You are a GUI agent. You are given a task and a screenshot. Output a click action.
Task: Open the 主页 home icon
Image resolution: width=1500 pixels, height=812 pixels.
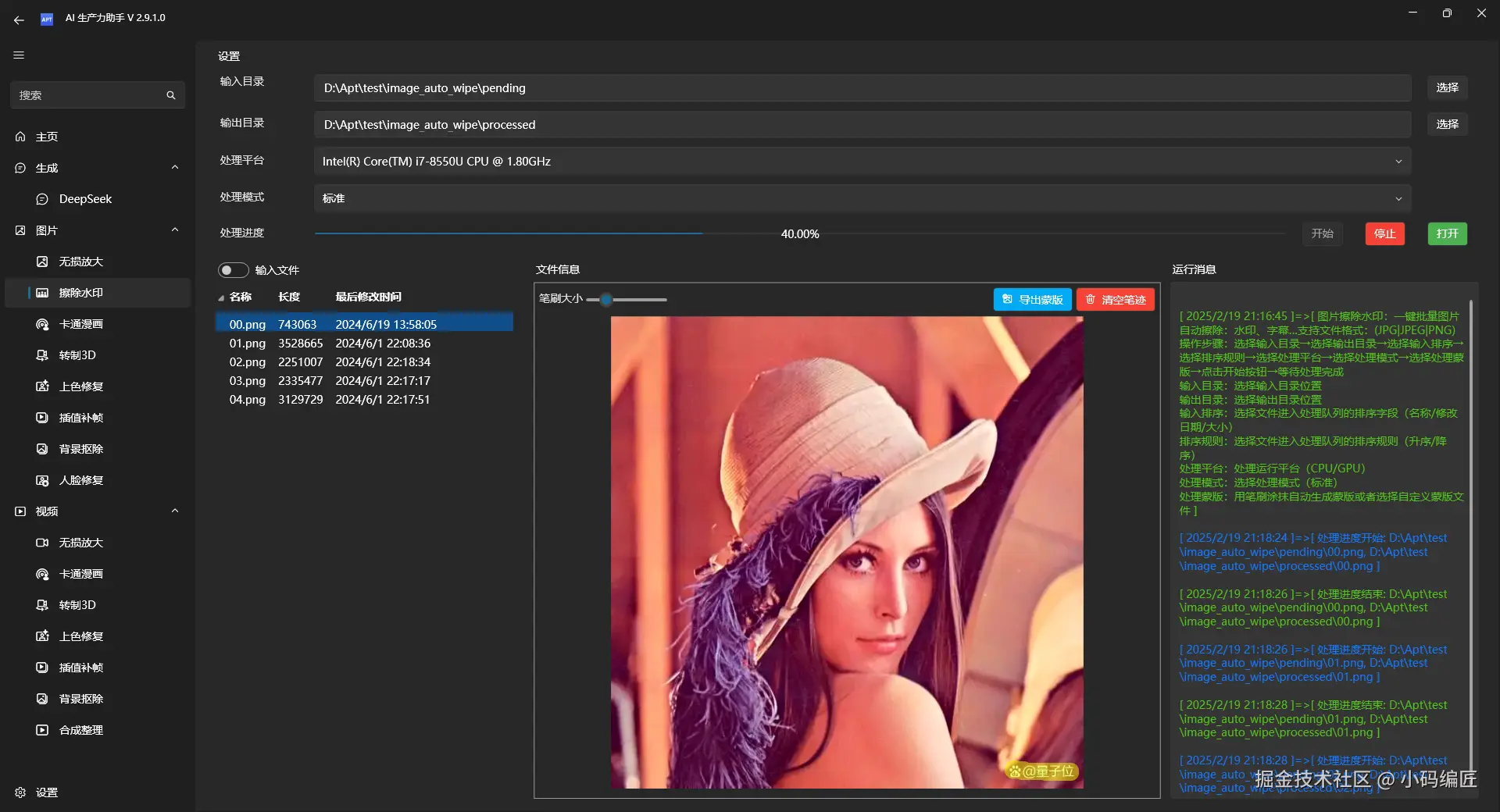coord(20,137)
